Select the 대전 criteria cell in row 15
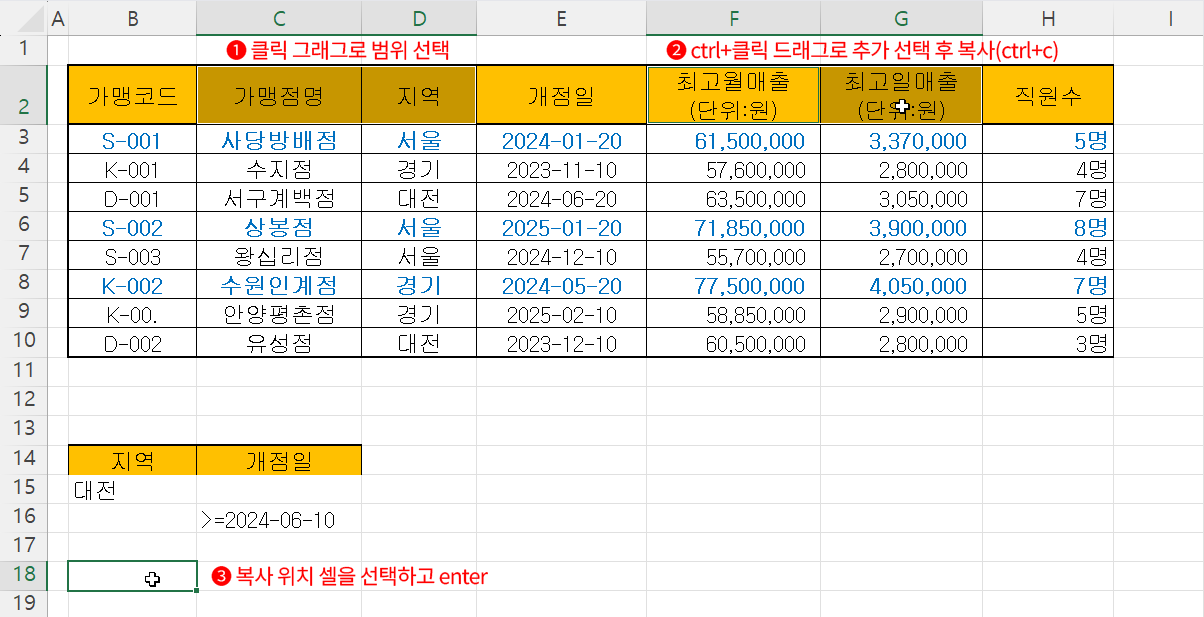The image size is (1204, 617). (133, 490)
